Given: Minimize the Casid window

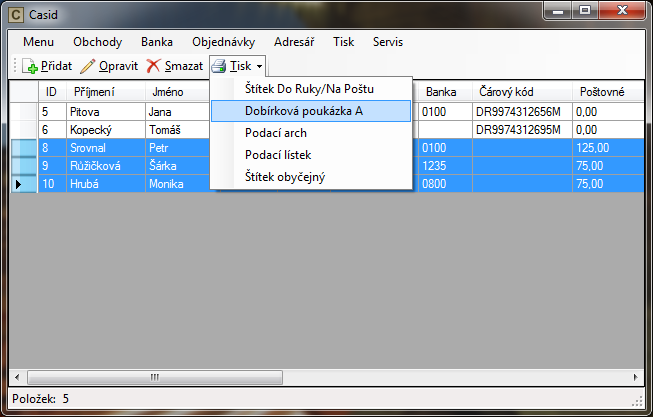Looking at the screenshot, I should tap(558, 10).
